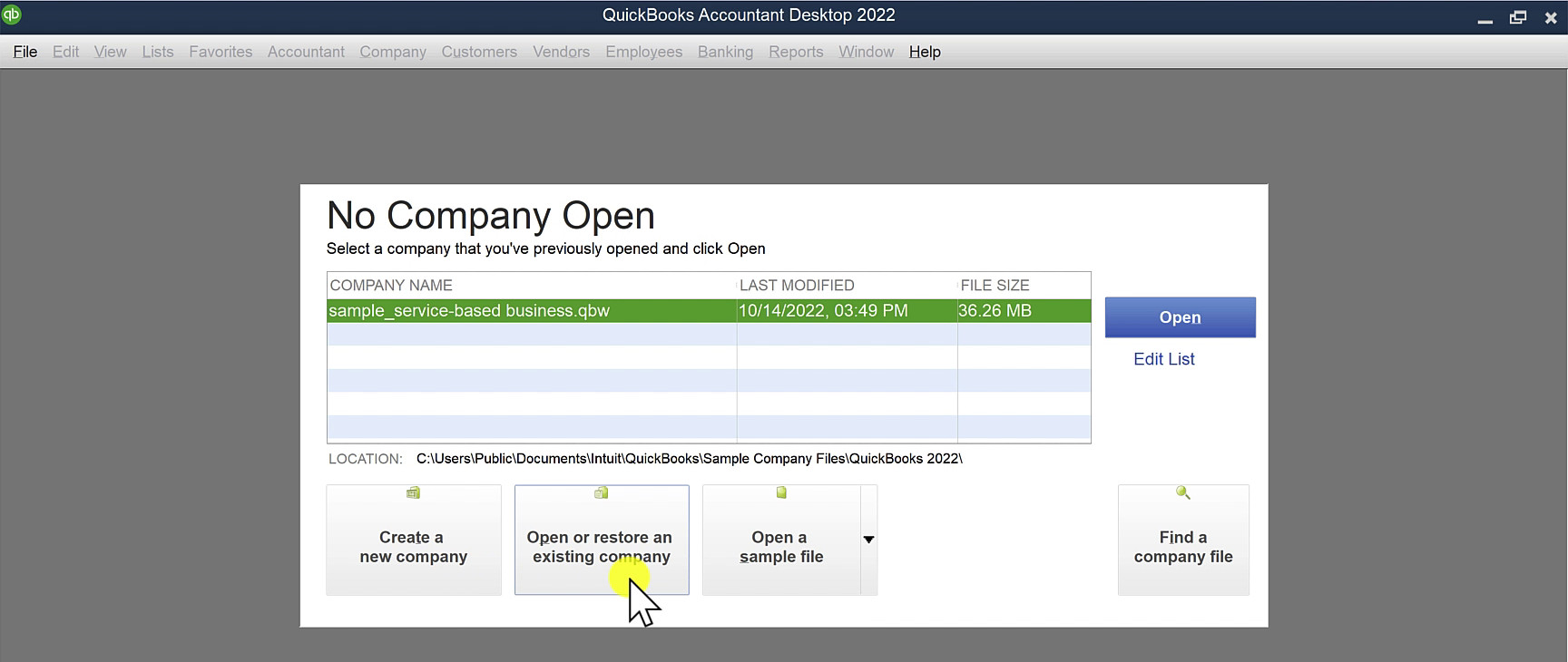Close QuickBooks with the X icon
This screenshot has height=662, width=1568.
(1551, 17)
